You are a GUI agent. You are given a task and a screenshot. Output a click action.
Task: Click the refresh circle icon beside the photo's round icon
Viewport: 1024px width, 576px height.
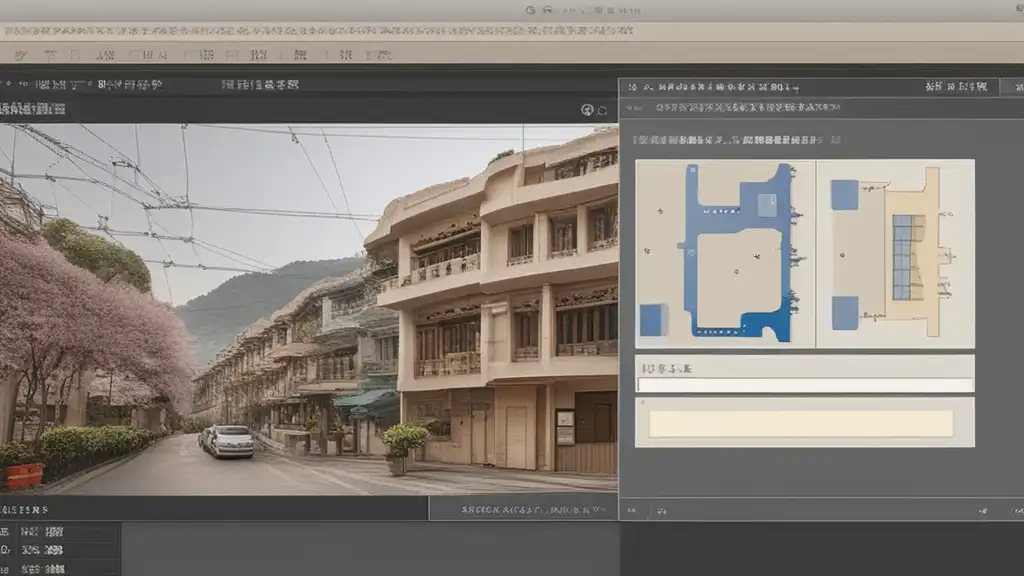pyautogui.click(x=602, y=110)
